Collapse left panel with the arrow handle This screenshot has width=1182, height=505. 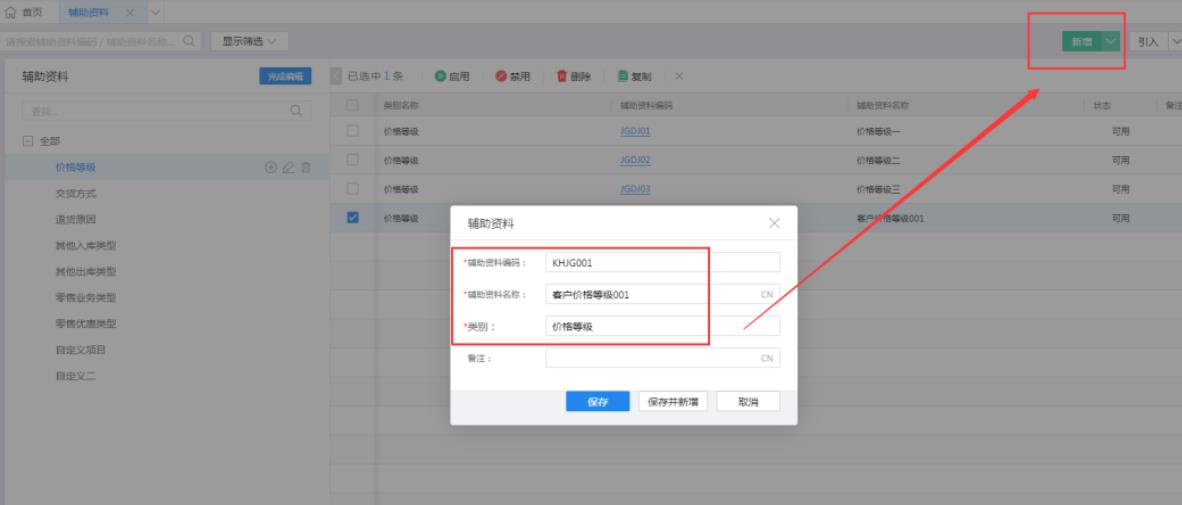(x=336, y=76)
